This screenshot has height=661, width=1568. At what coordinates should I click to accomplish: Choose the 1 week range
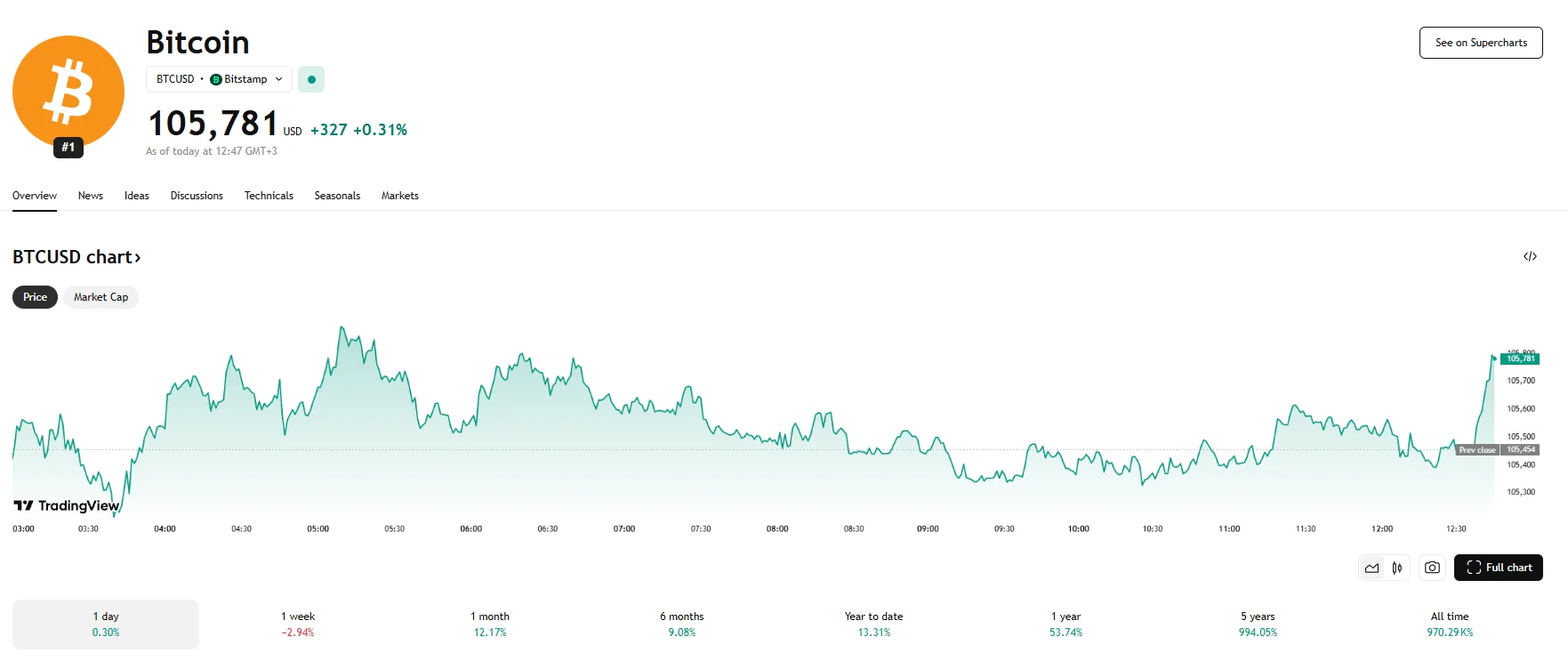pyautogui.click(x=298, y=624)
